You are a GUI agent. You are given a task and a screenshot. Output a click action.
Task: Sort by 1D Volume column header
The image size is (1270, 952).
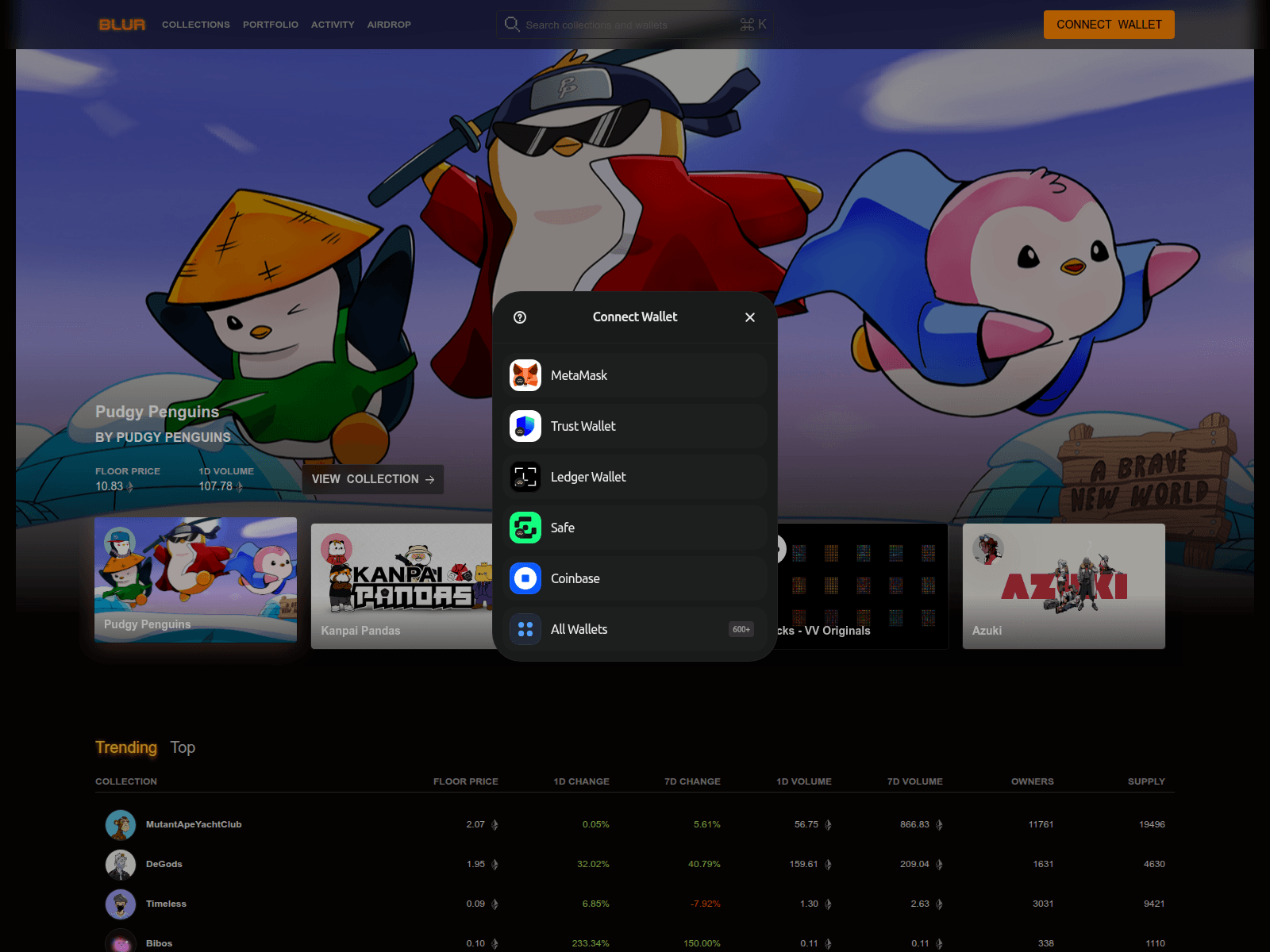point(804,781)
